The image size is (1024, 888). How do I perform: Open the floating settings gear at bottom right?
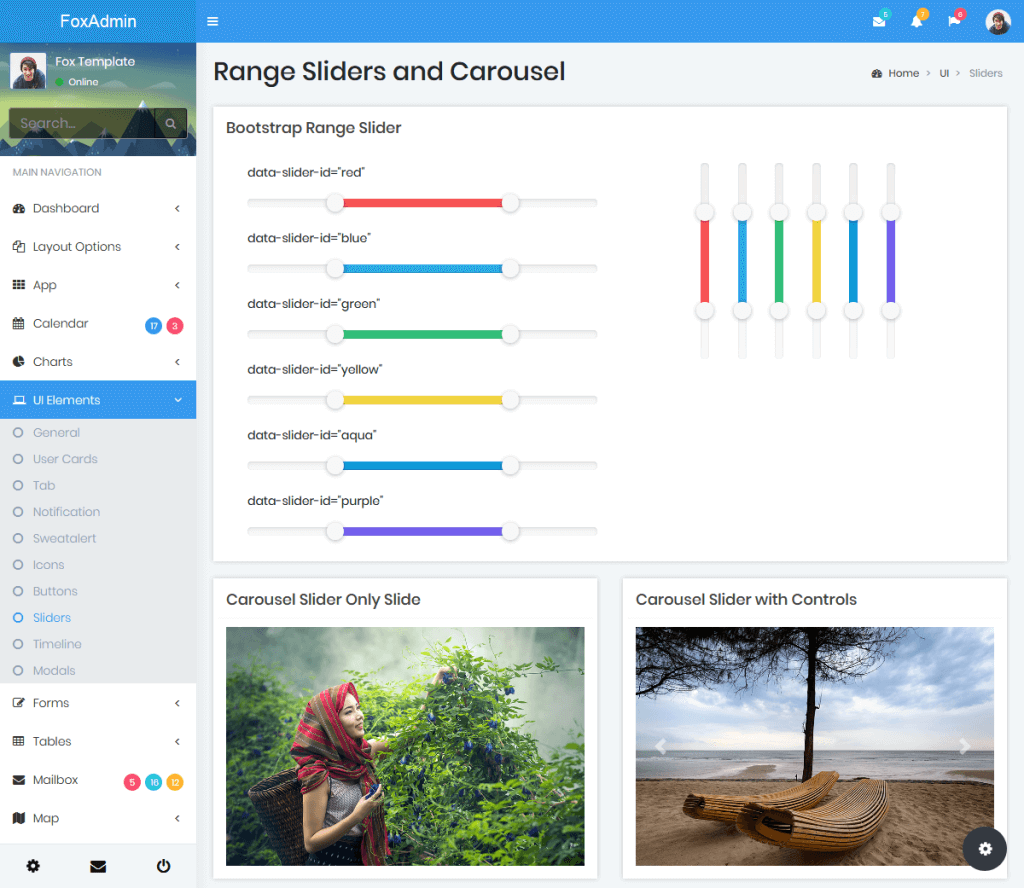[x=985, y=848]
